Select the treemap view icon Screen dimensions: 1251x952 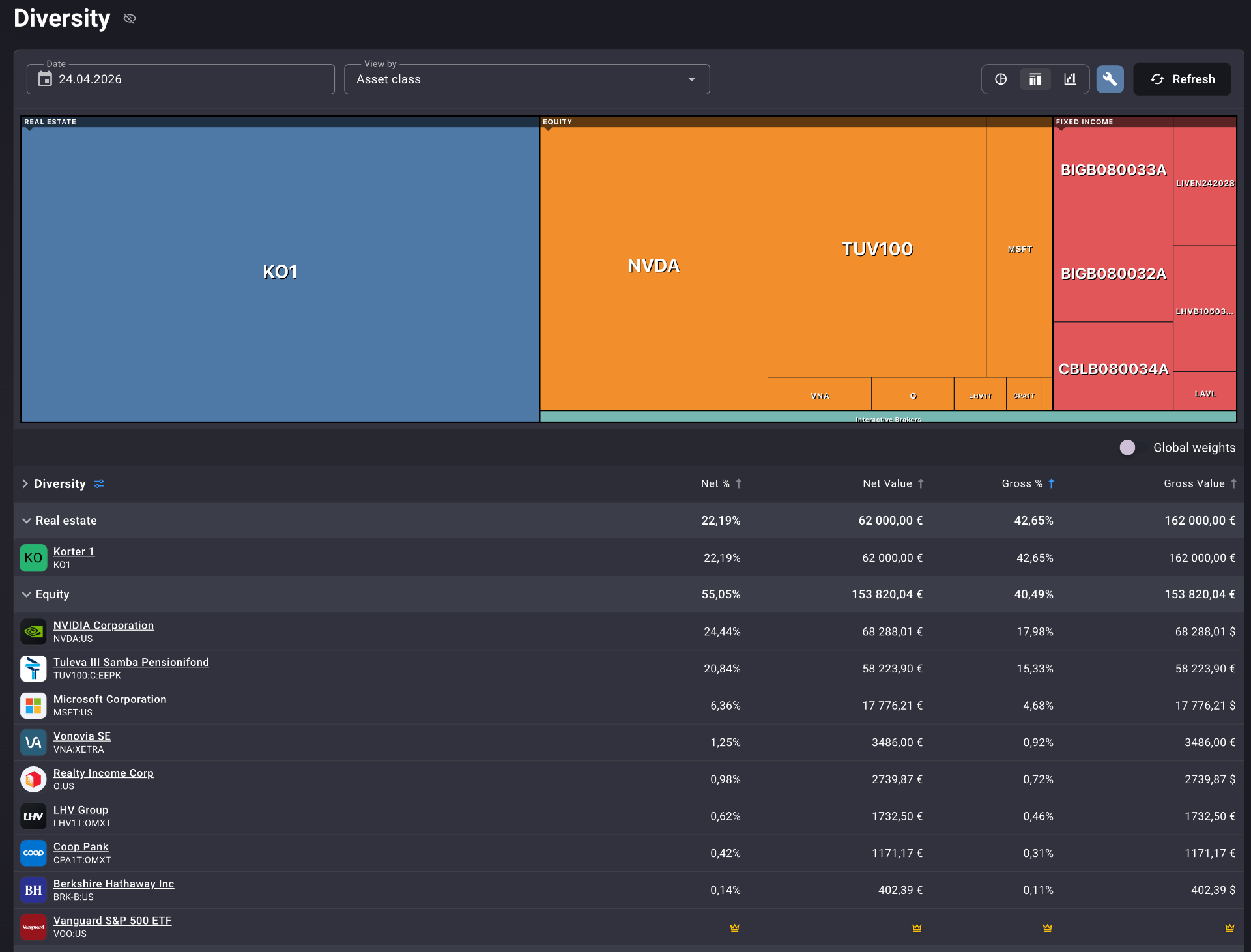click(1035, 79)
